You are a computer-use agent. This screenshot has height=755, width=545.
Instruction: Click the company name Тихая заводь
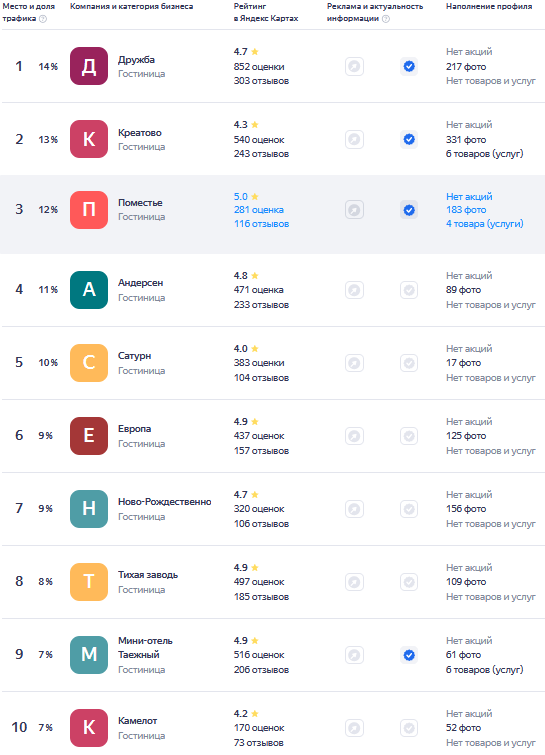pos(148,575)
